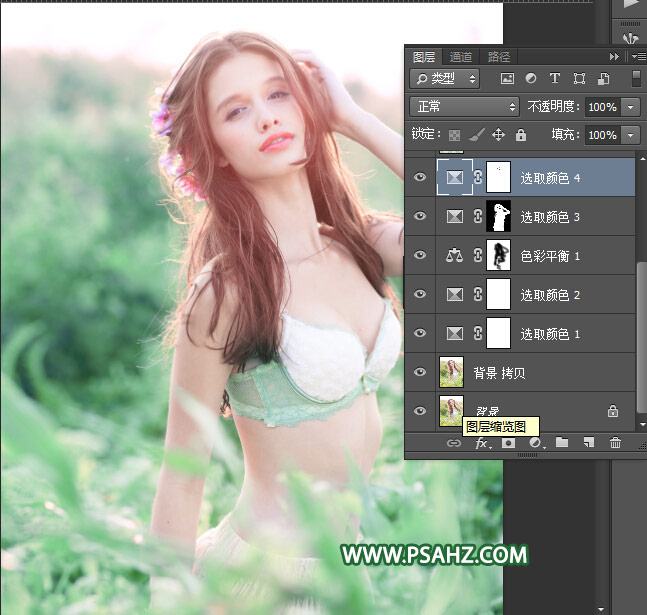Click the pixel layer filter icon
The height and width of the screenshot is (615, 647).
(507, 78)
